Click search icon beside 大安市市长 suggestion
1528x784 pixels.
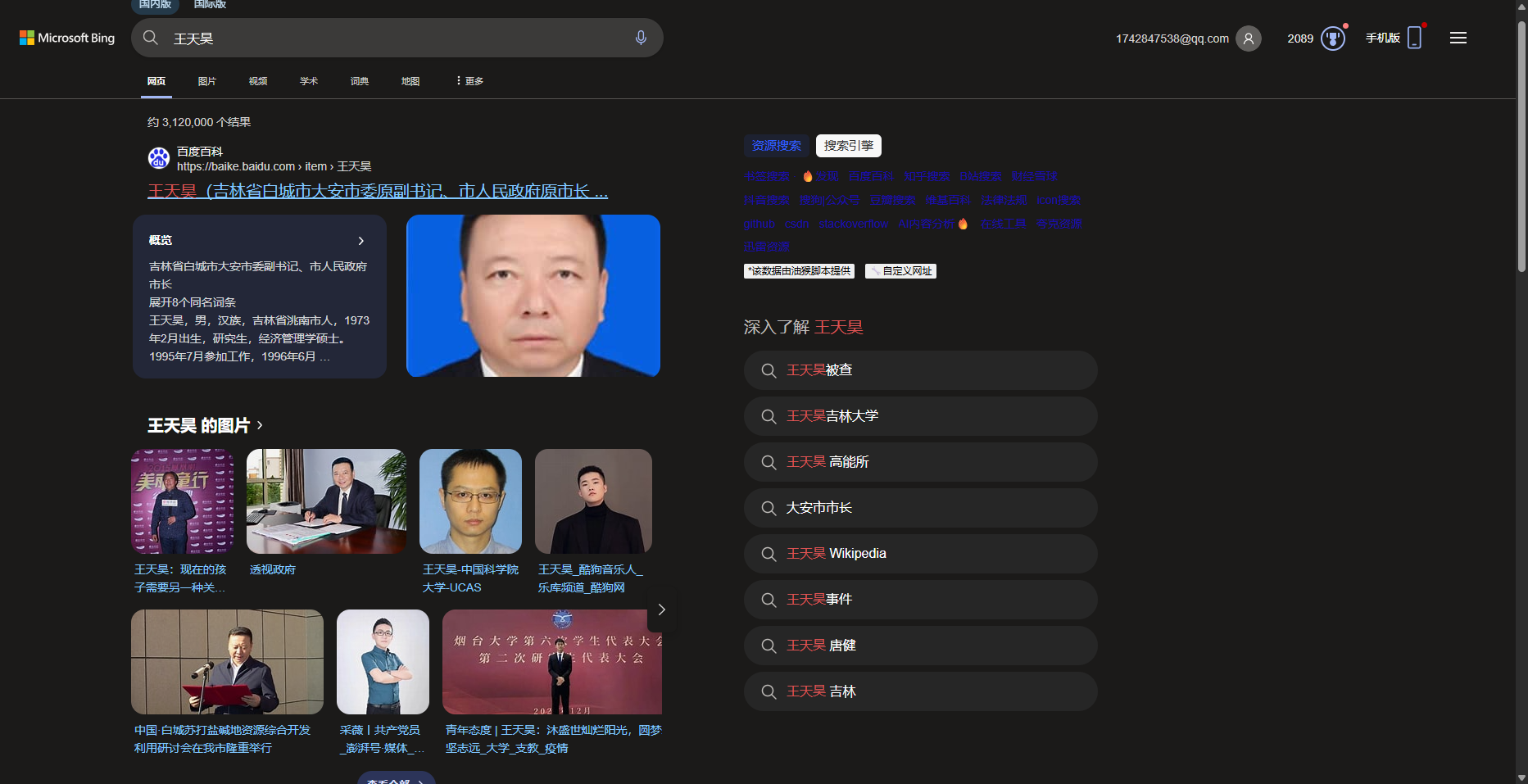[x=769, y=508]
